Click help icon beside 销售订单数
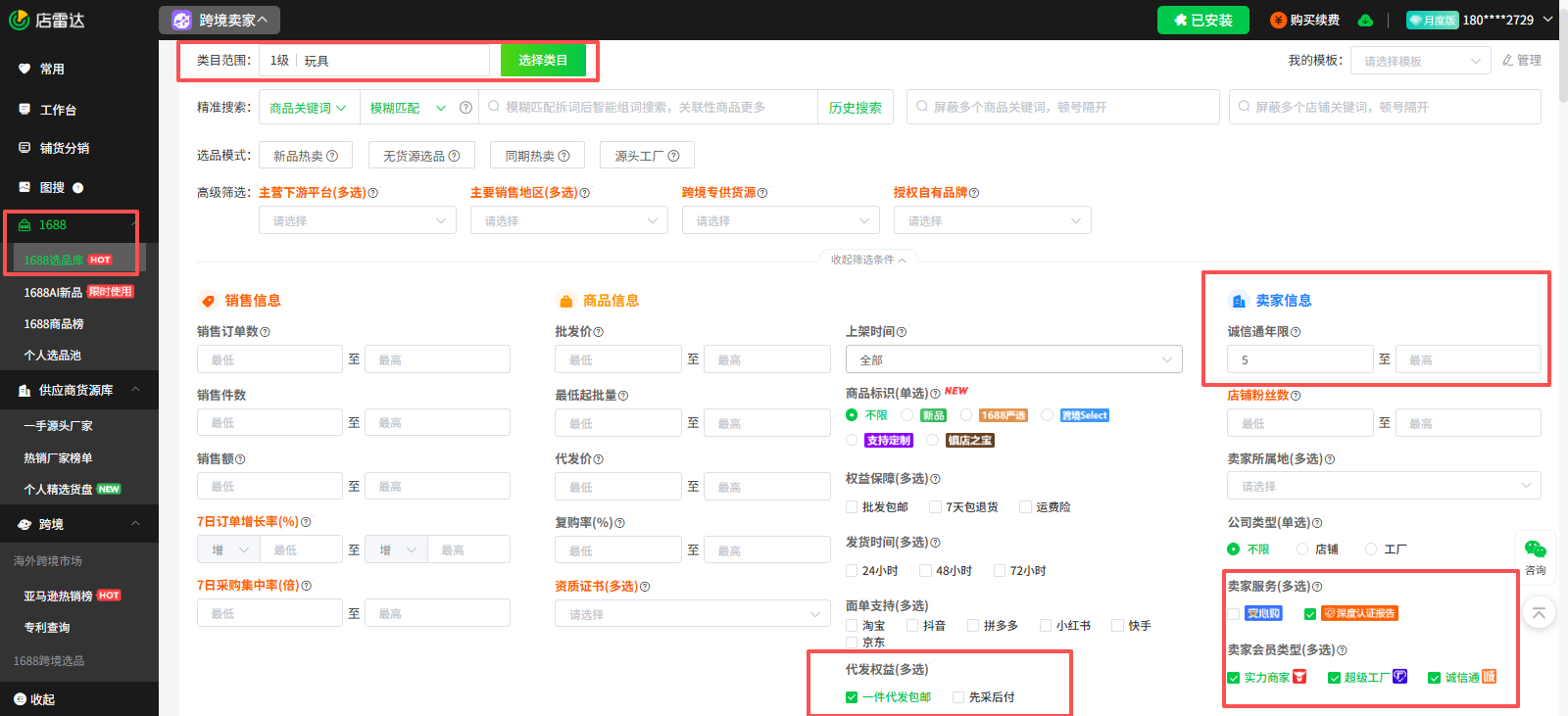 click(x=266, y=332)
